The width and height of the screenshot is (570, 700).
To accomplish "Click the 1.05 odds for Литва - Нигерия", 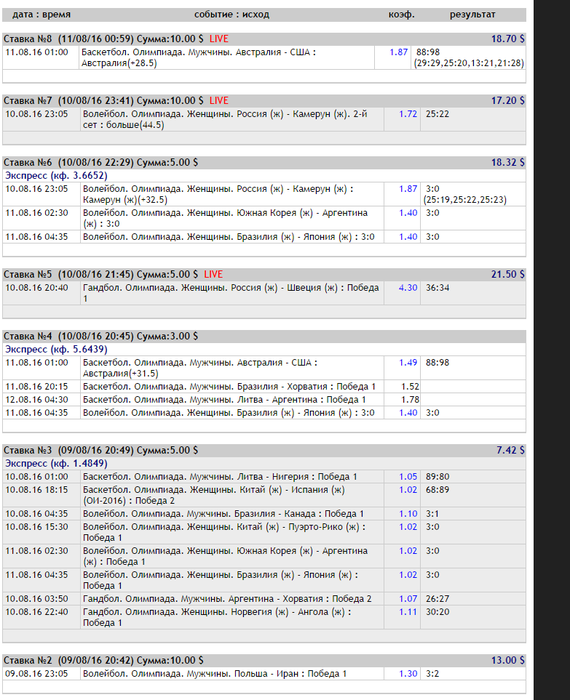I will pyautogui.click(x=408, y=477).
